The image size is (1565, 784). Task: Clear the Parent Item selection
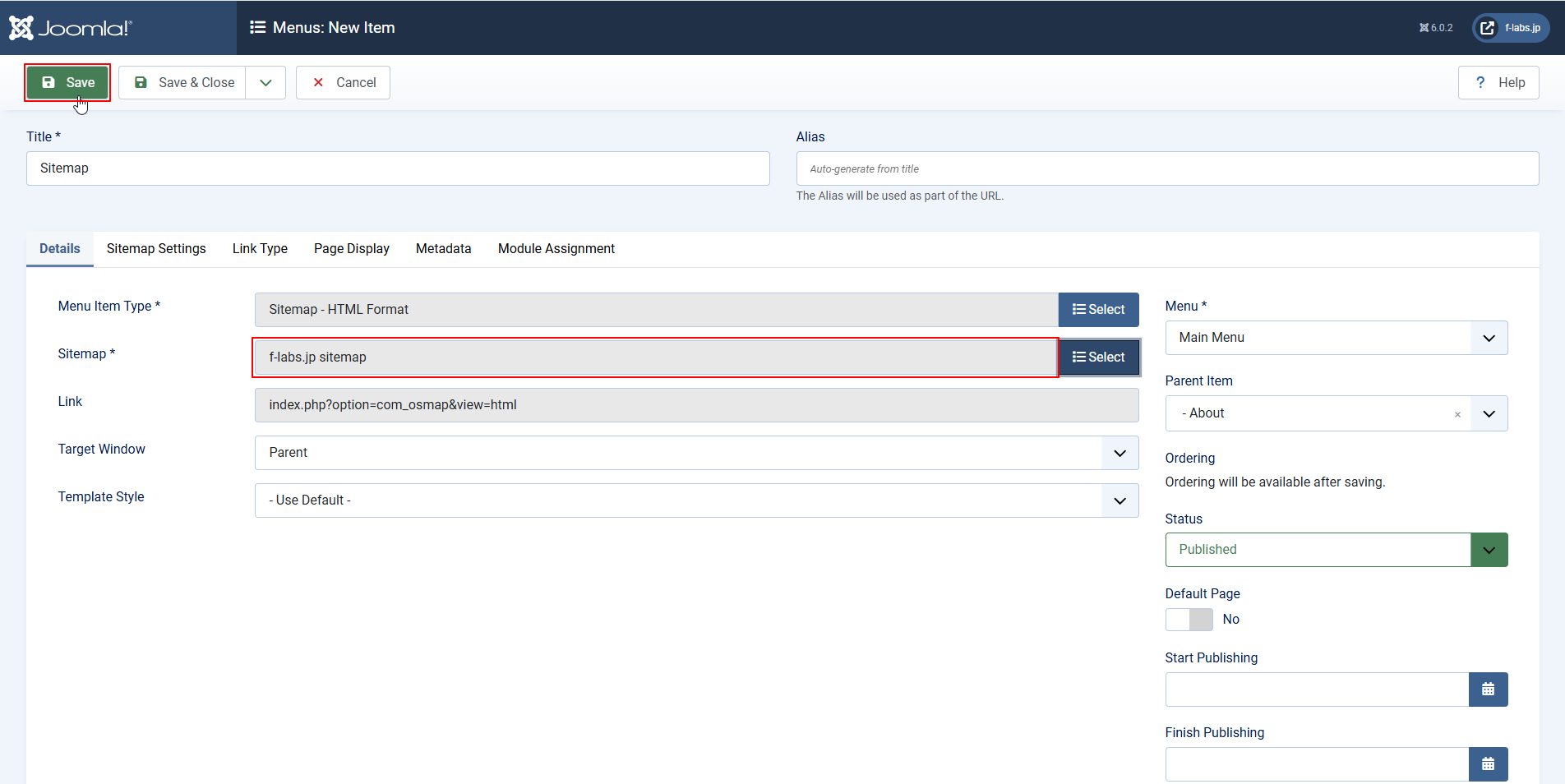pyautogui.click(x=1457, y=414)
